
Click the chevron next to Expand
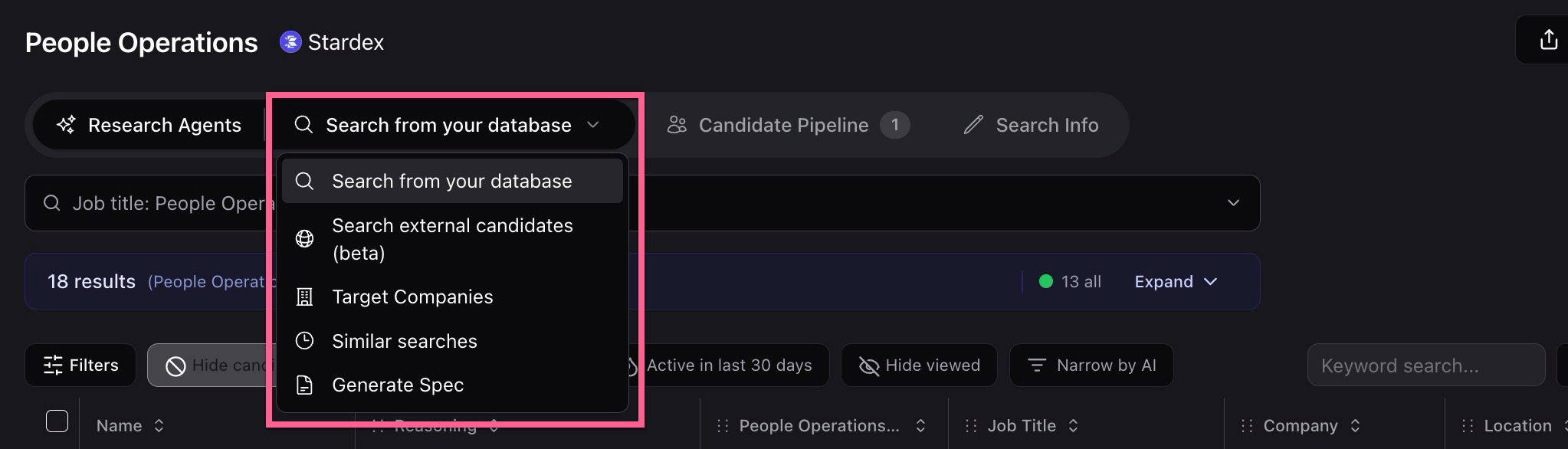(x=1211, y=281)
